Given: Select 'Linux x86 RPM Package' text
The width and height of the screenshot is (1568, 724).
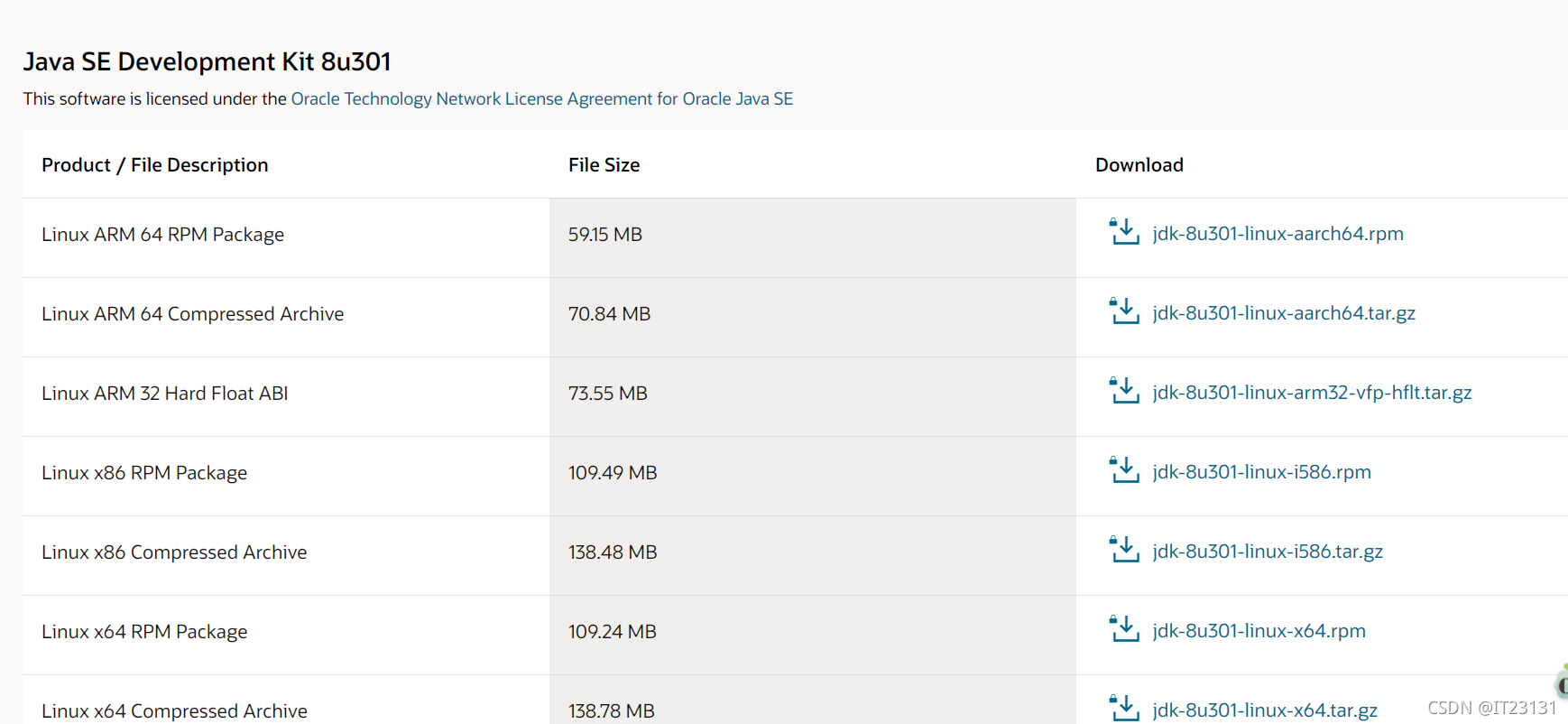Looking at the screenshot, I should 144,473.
